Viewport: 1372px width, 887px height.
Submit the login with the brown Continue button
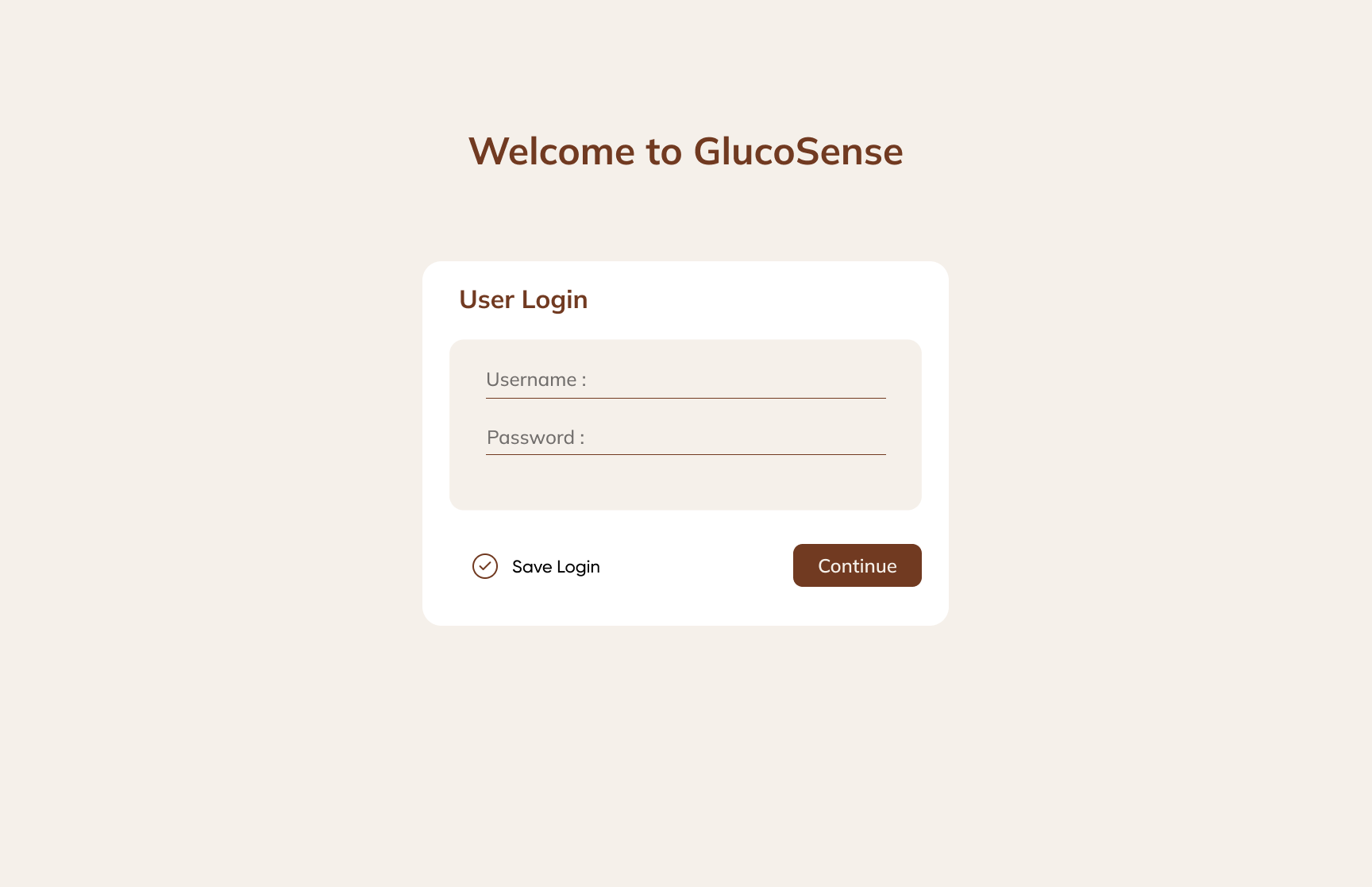tap(857, 565)
